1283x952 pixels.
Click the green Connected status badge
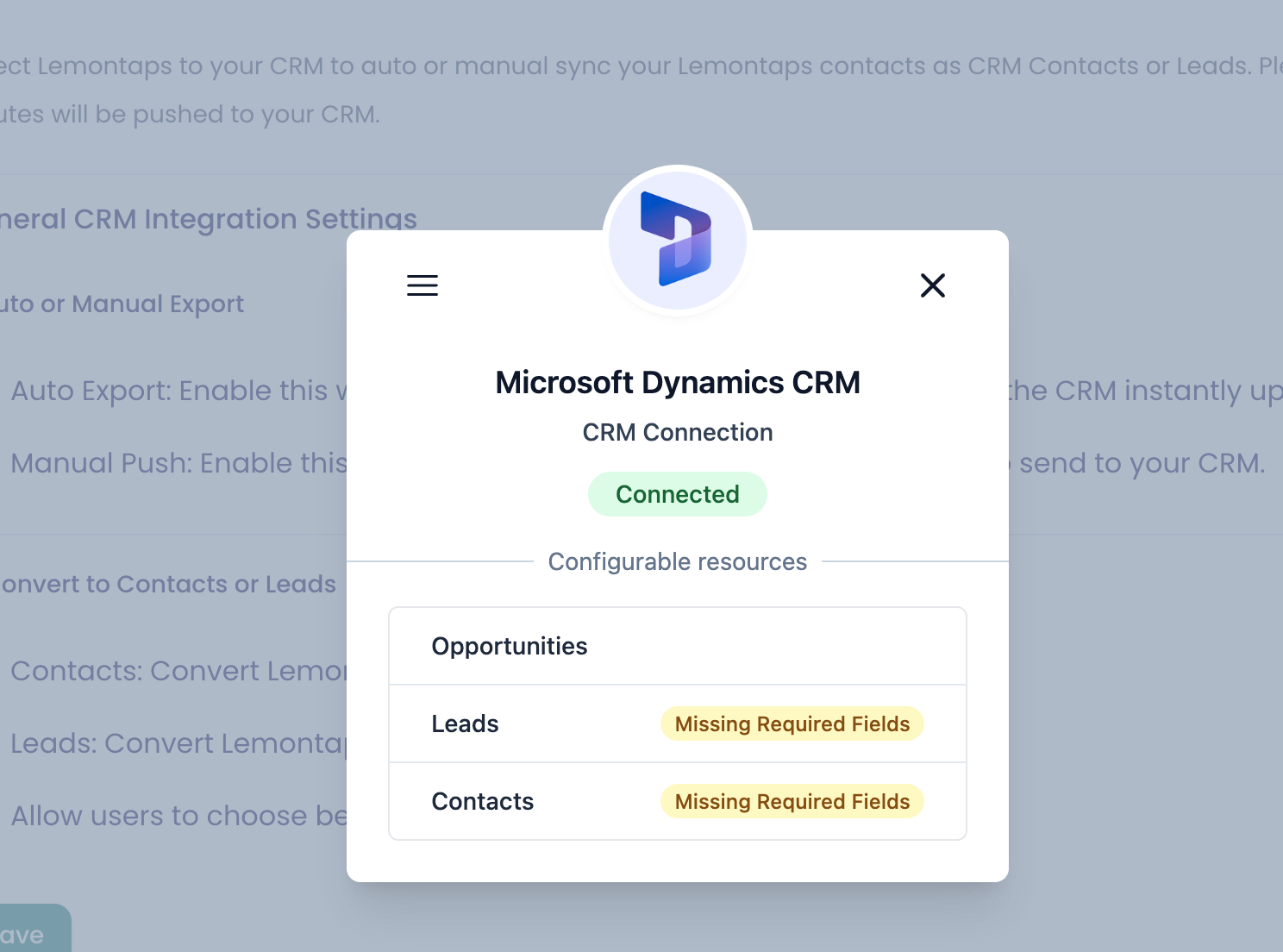(678, 494)
